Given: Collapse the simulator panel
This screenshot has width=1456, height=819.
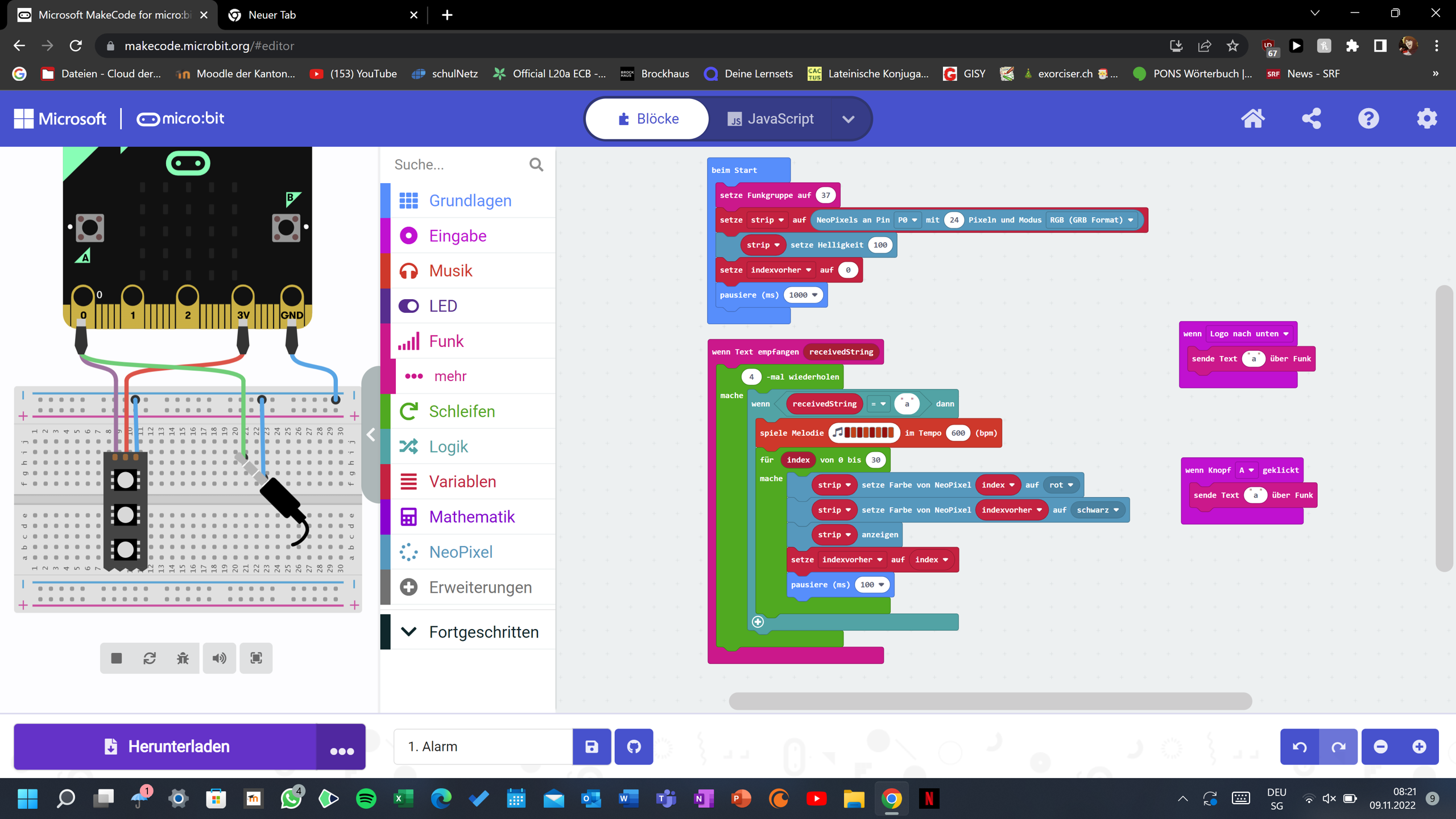Looking at the screenshot, I should click(x=371, y=435).
